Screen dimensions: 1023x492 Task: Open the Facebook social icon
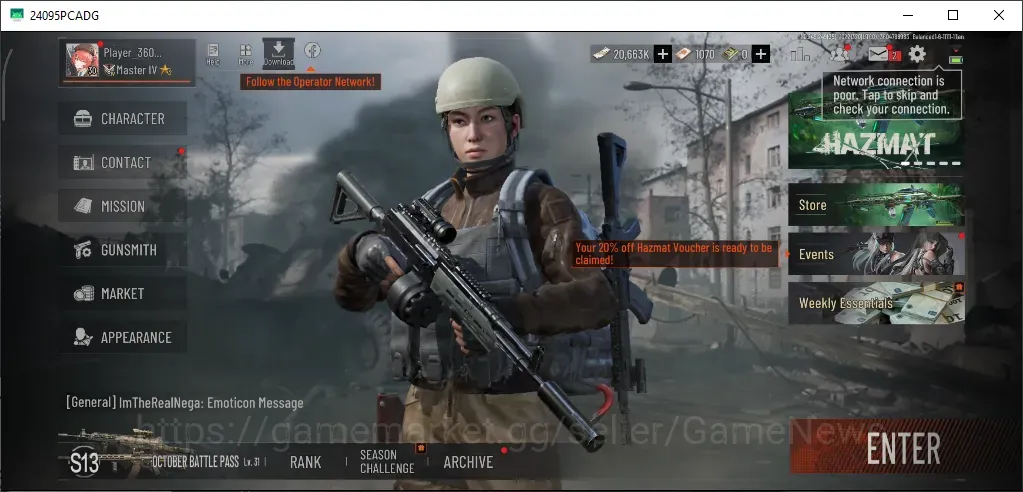click(312, 50)
